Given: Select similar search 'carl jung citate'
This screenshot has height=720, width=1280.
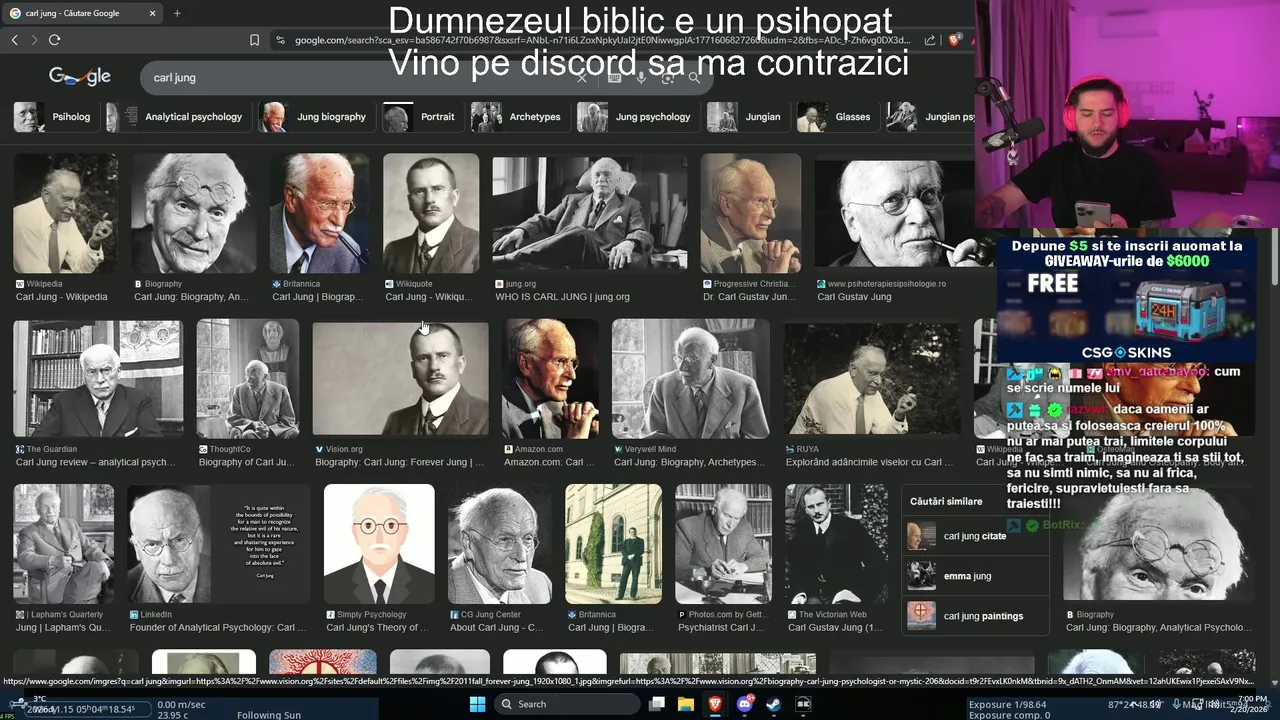Looking at the screenshot, I should pyautogui.click(x=975, y=536).
